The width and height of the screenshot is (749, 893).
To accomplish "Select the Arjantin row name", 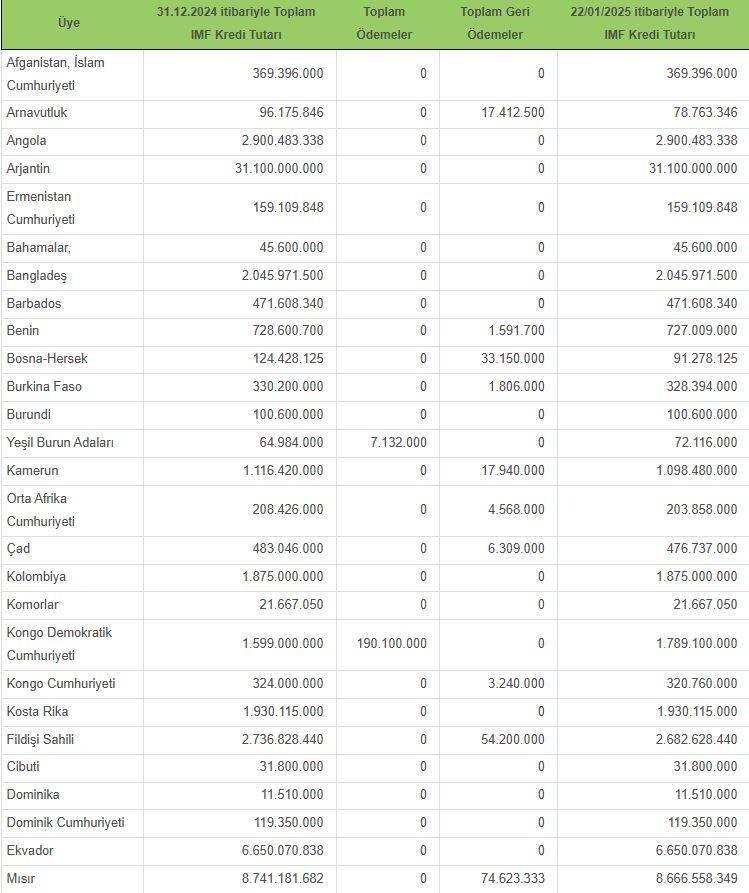I will tap(28, 169).
